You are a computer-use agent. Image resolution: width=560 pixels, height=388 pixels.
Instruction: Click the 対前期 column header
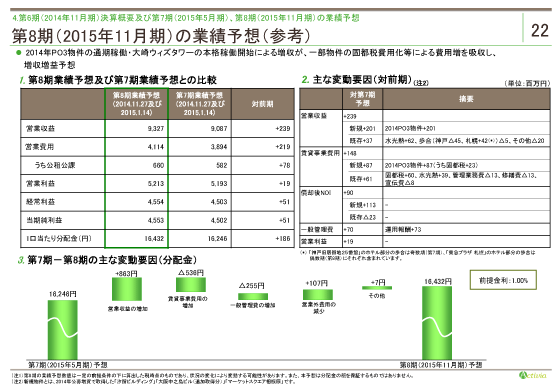coord(263,104)
